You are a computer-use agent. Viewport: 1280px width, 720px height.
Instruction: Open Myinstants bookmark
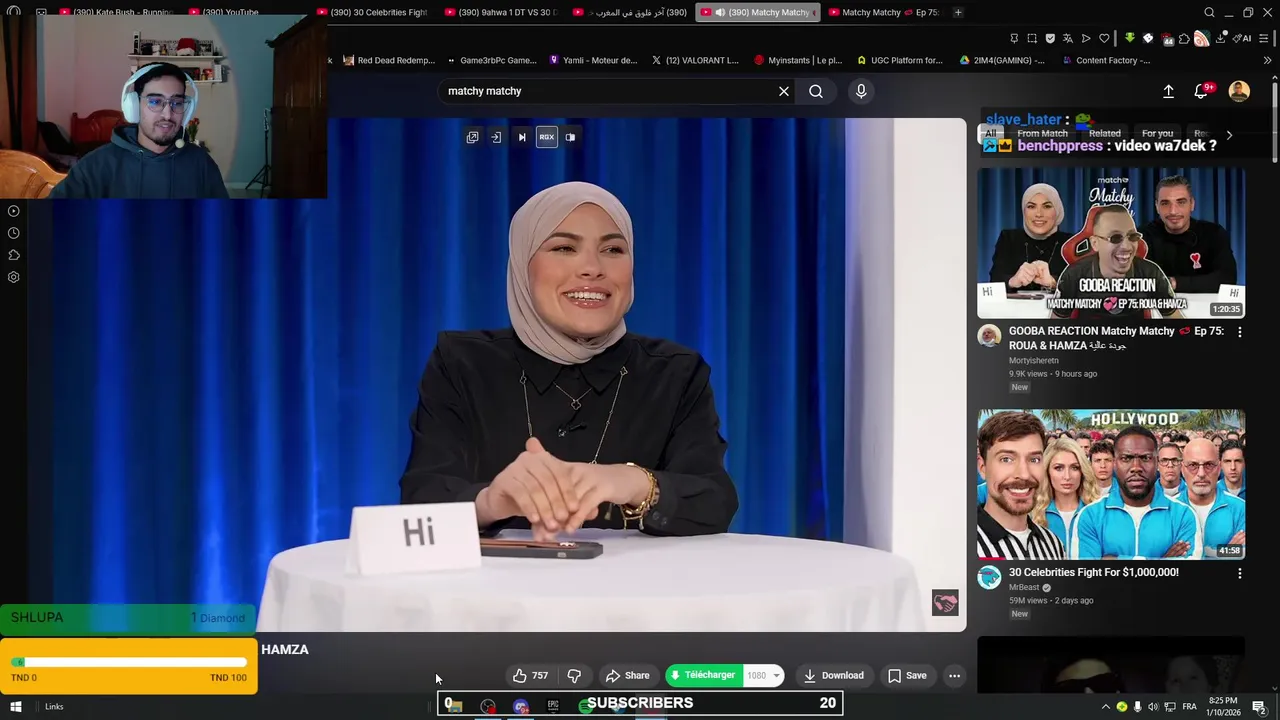tap(798, 60)
